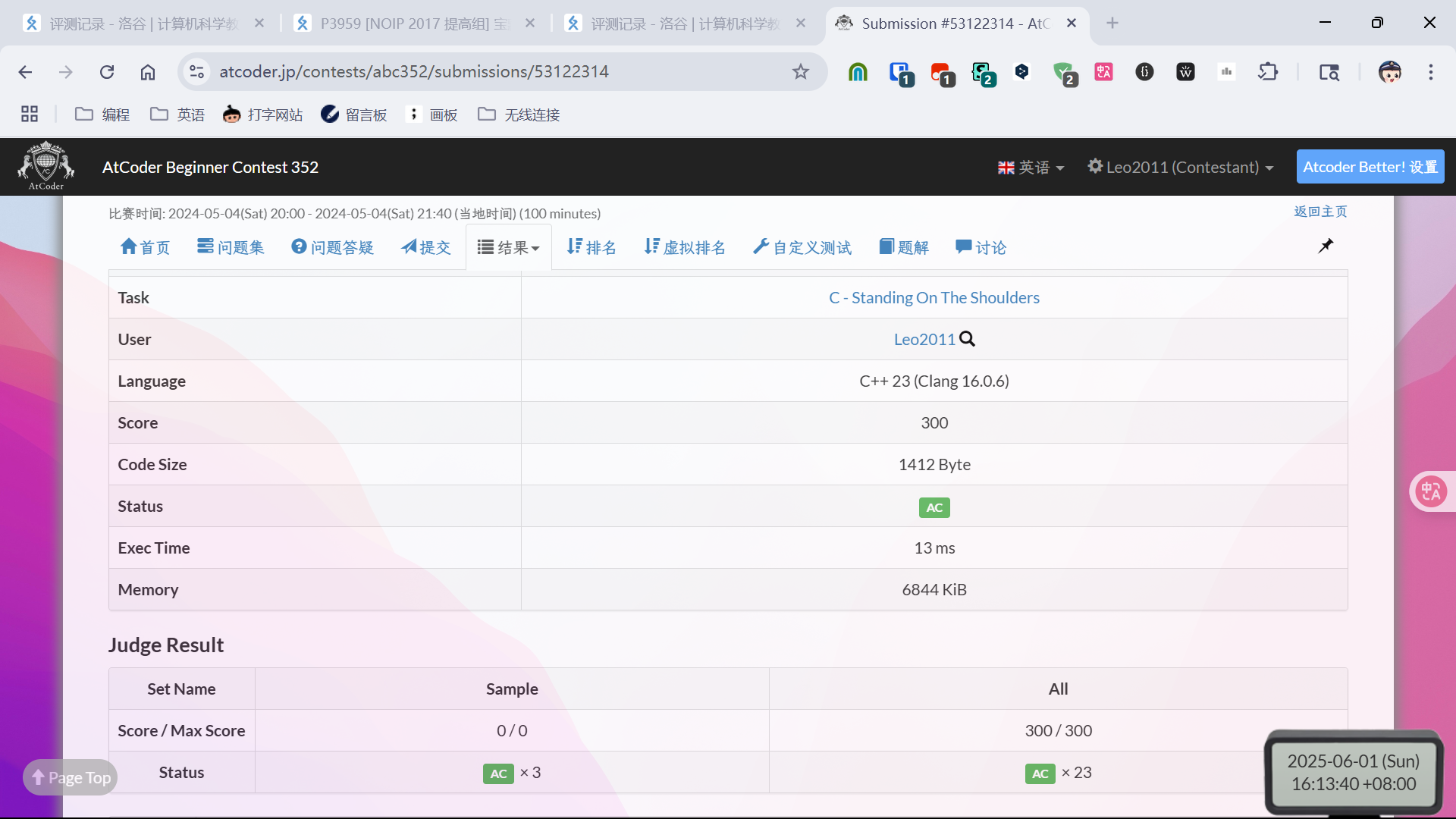Click the red extension icon with badge 1
This screenshot has height=819, width=1456.
(941, 74)
